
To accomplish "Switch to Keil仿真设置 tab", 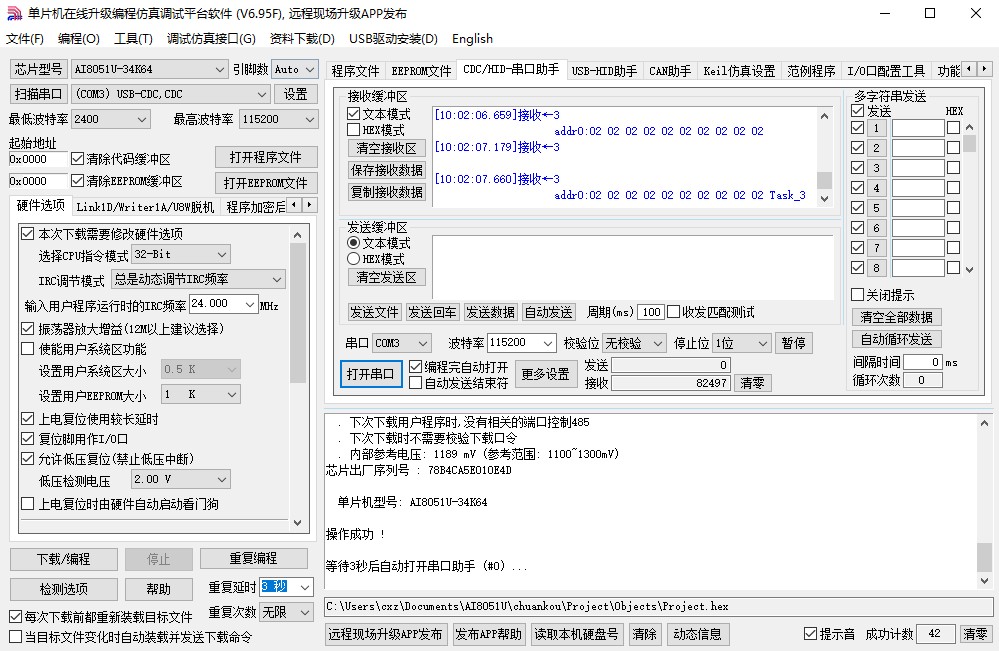I will coord(739,71).
